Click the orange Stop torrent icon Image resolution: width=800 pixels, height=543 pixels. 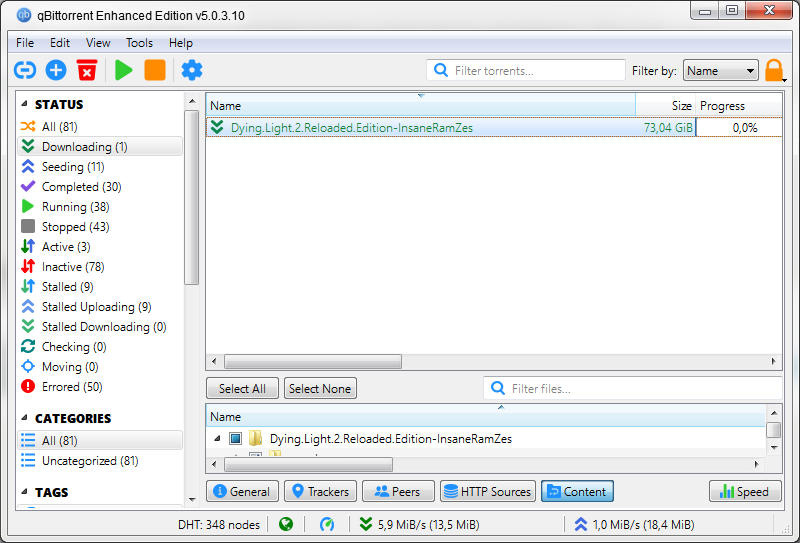point(155,70)
